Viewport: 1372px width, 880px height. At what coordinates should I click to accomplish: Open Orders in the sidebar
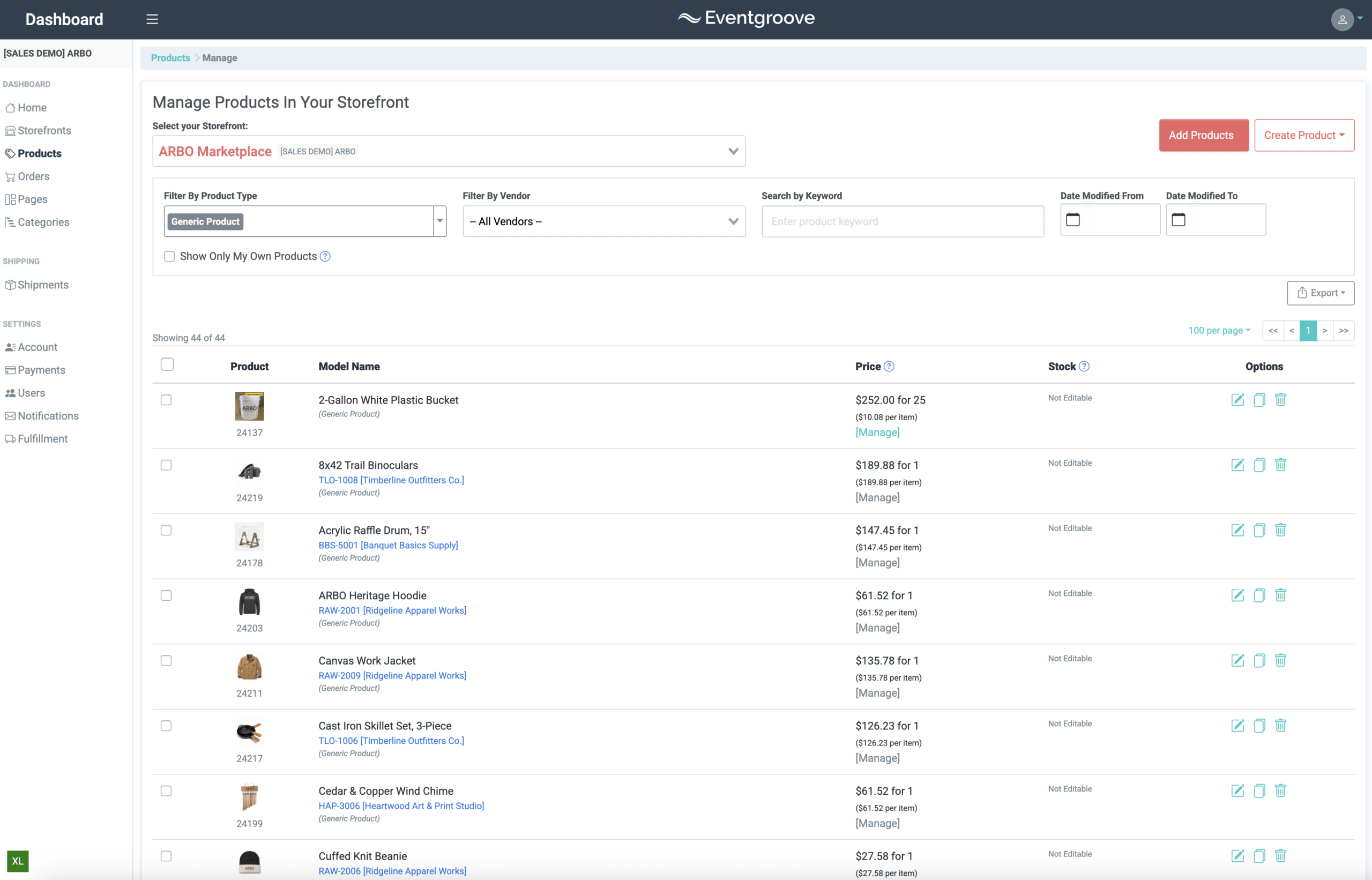27,176
